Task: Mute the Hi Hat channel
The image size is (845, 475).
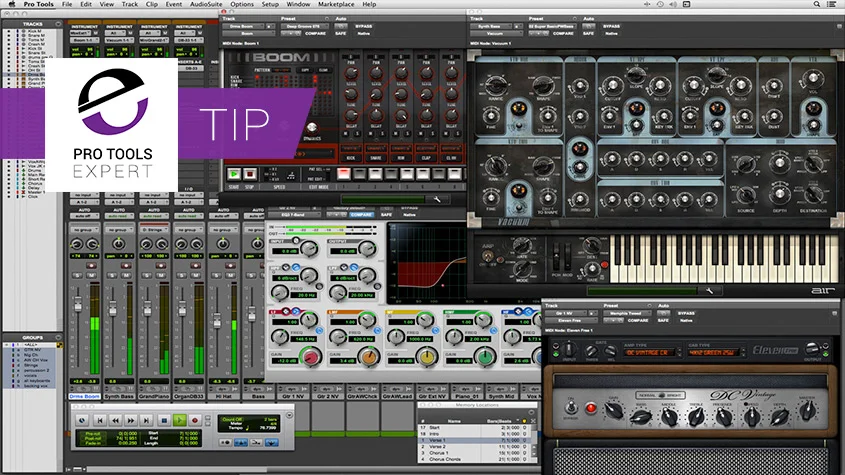Action: pyautogui.click(x=230, y=276)
